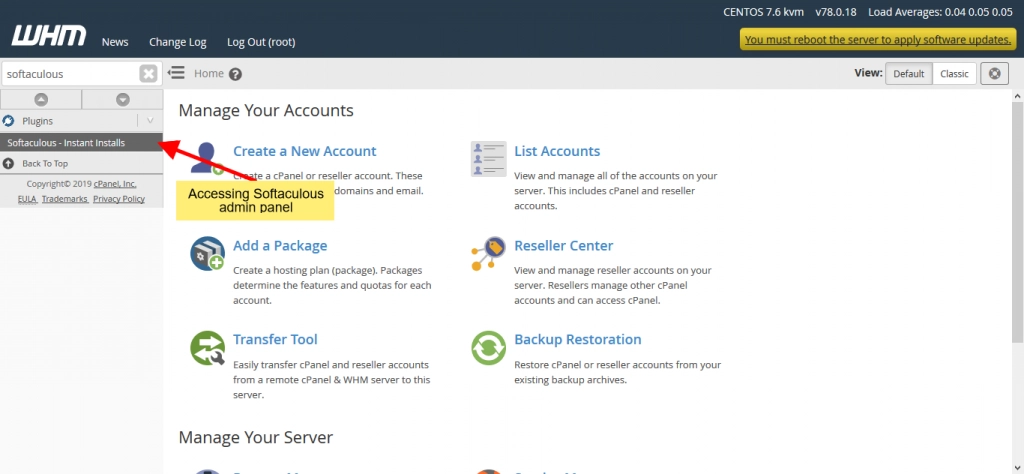The image size is (1024, 474).
Task: Click the Add a Package icon
Action: pos(208,253)
